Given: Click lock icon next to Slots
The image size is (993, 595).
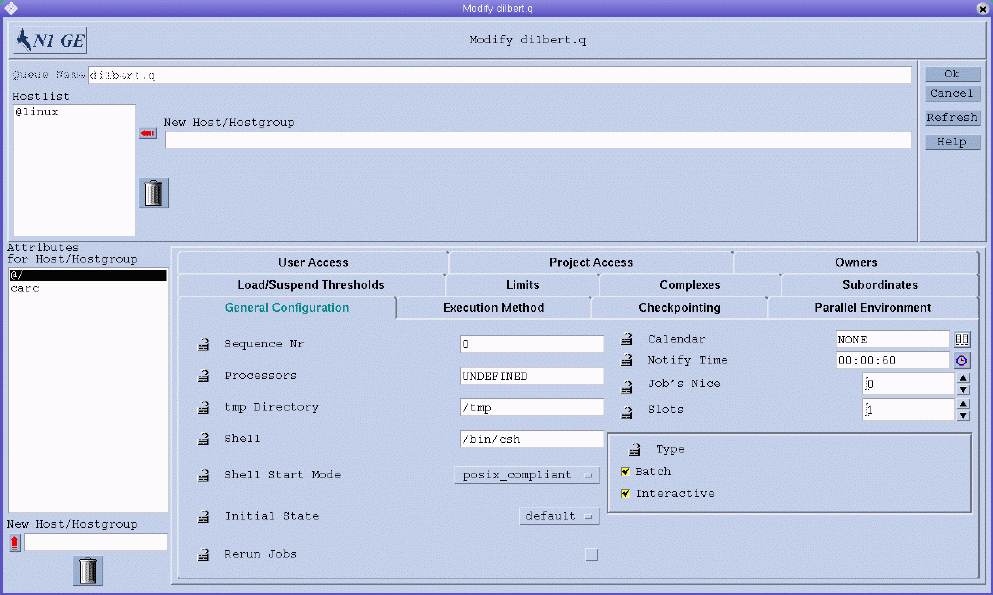Looking at the screenshot, I should (626, 413).
